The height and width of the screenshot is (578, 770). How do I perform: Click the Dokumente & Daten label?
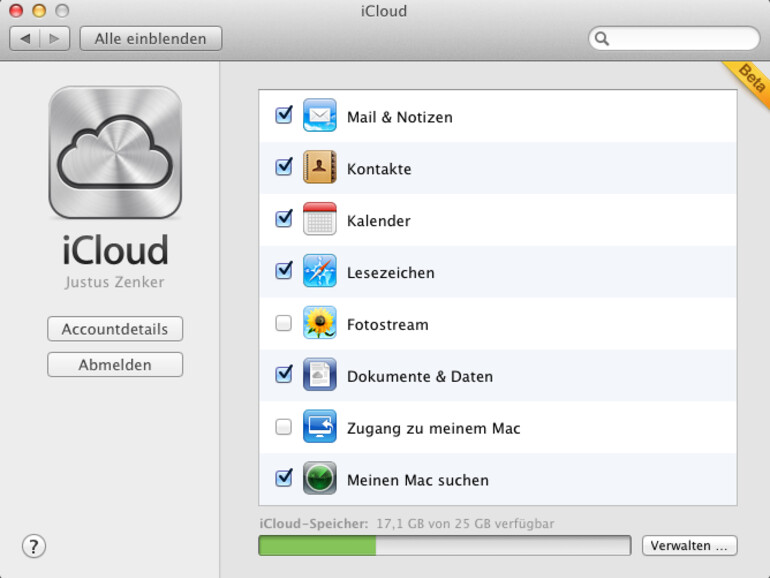(x=420, y=376)
